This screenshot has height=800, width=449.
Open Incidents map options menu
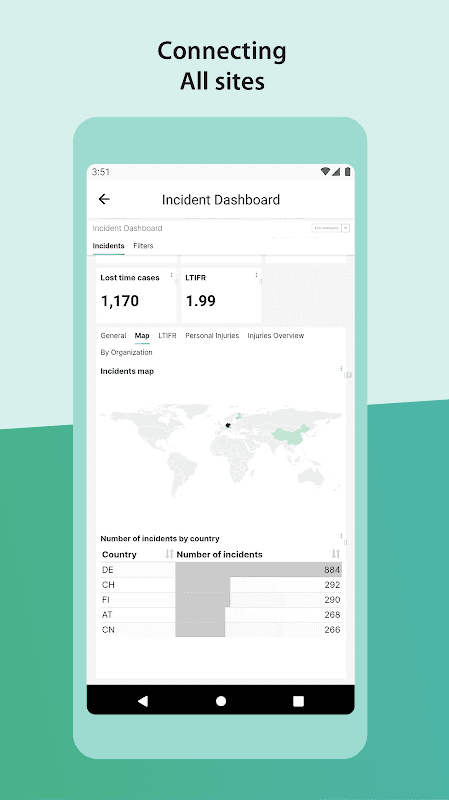[x=341, y=369]
